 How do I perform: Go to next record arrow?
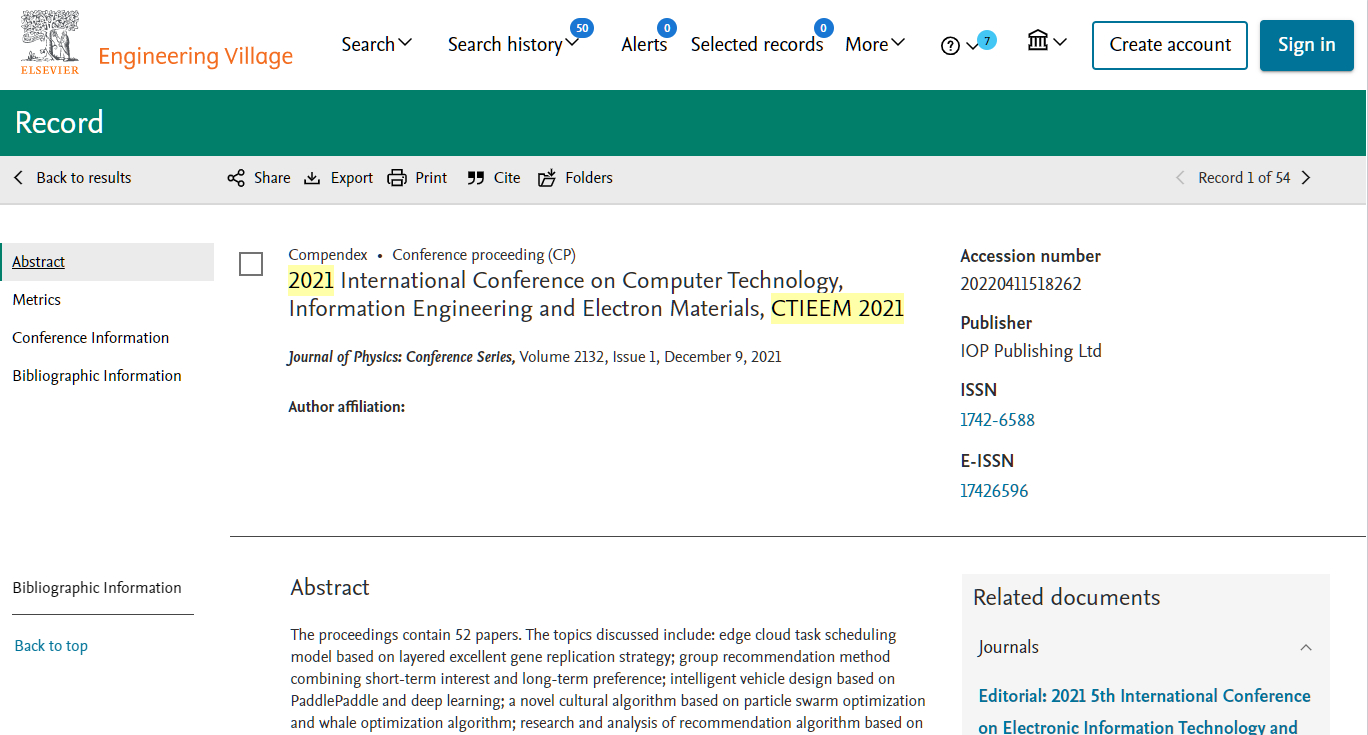(1305, 178)
